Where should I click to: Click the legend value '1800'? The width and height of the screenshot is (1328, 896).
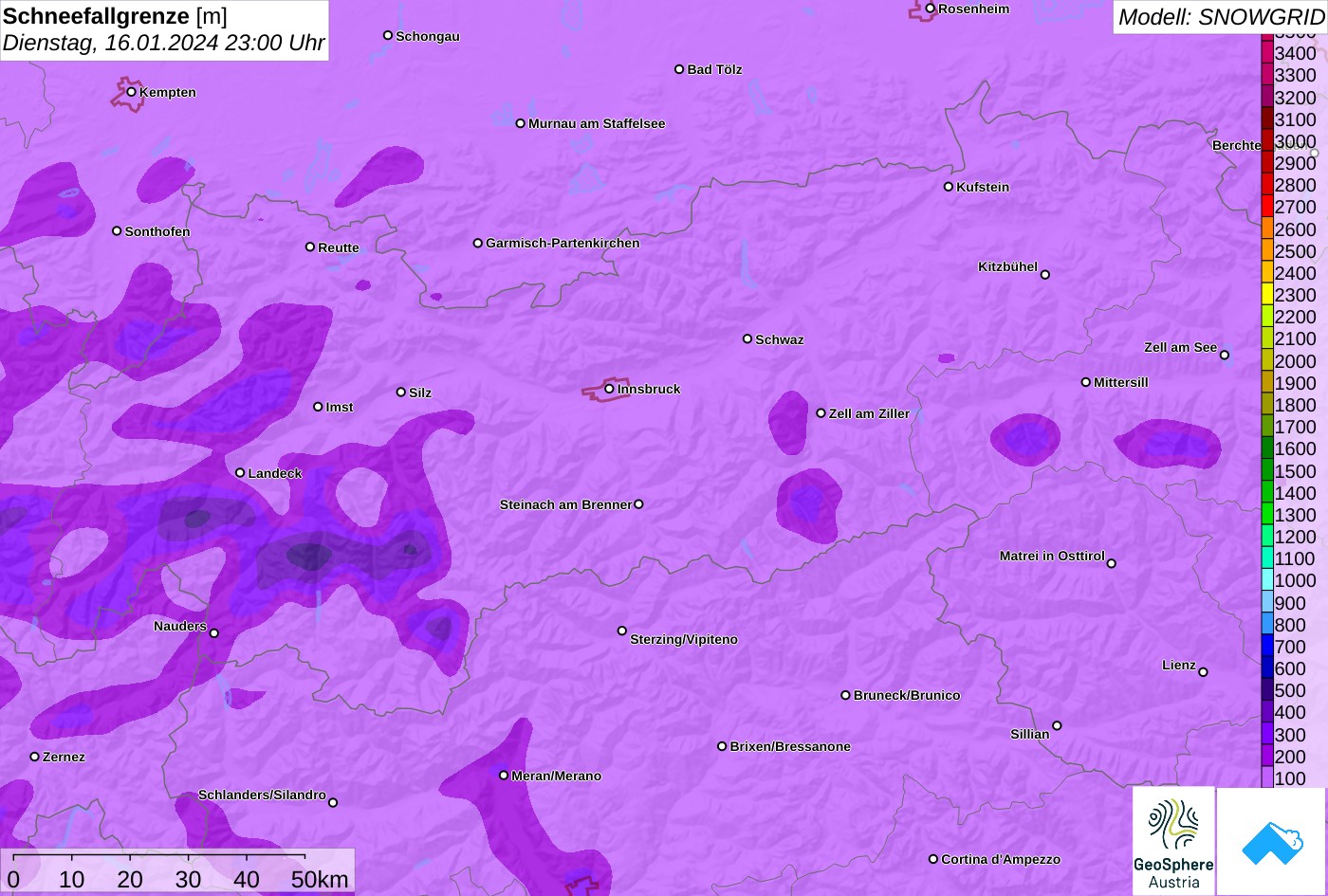[x=1295, y=405]
